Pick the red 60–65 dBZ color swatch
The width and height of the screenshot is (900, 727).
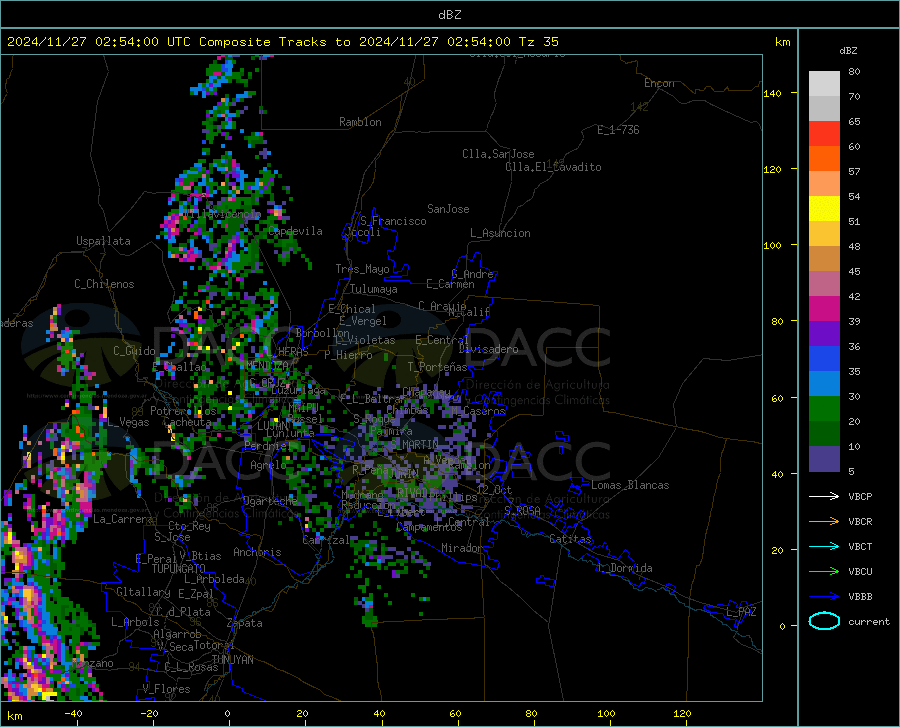[824, 134]
